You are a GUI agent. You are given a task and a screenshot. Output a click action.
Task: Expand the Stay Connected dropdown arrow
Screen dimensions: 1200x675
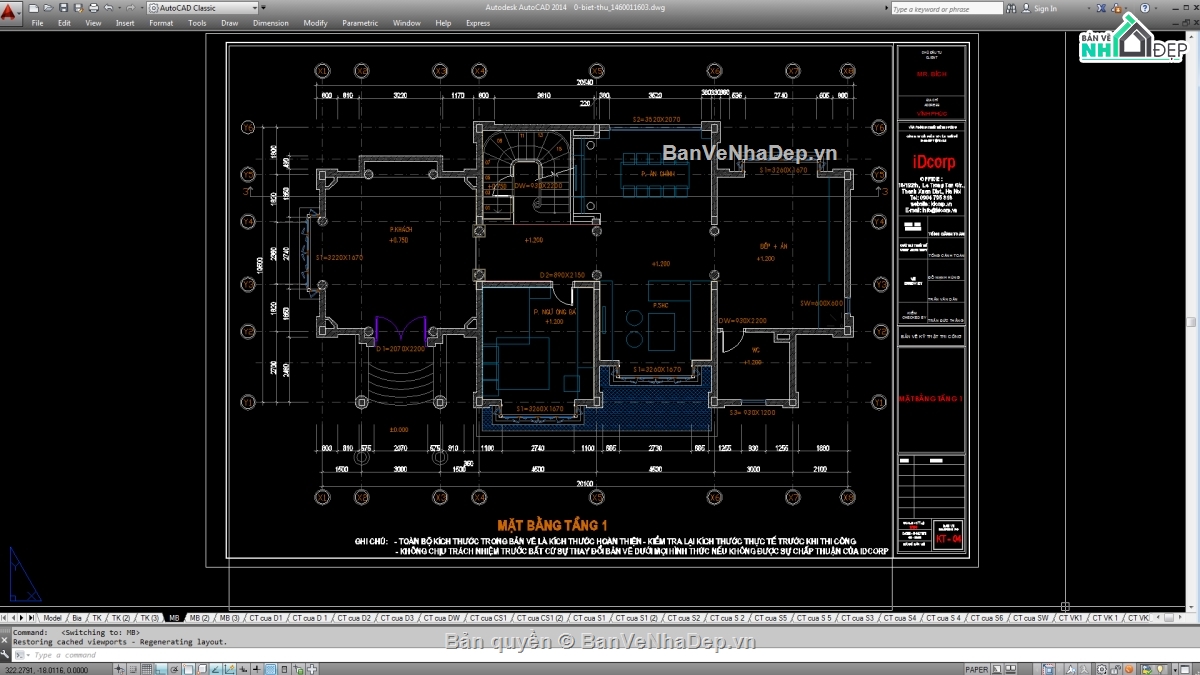(1126, 8)
